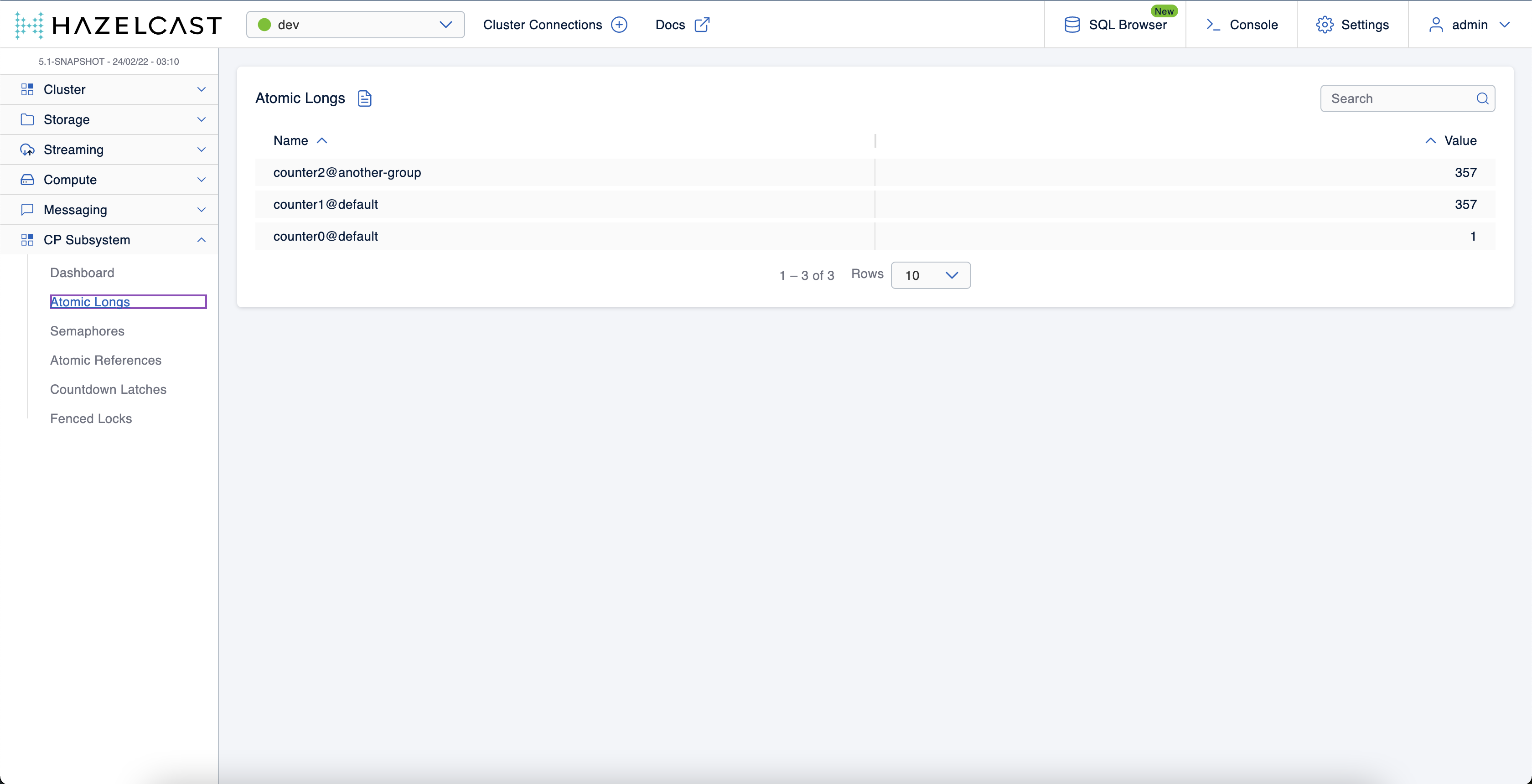The width and height of the screenshot is (1532, 784).
Task: Open the Console
Action: tap(1241, 25)
